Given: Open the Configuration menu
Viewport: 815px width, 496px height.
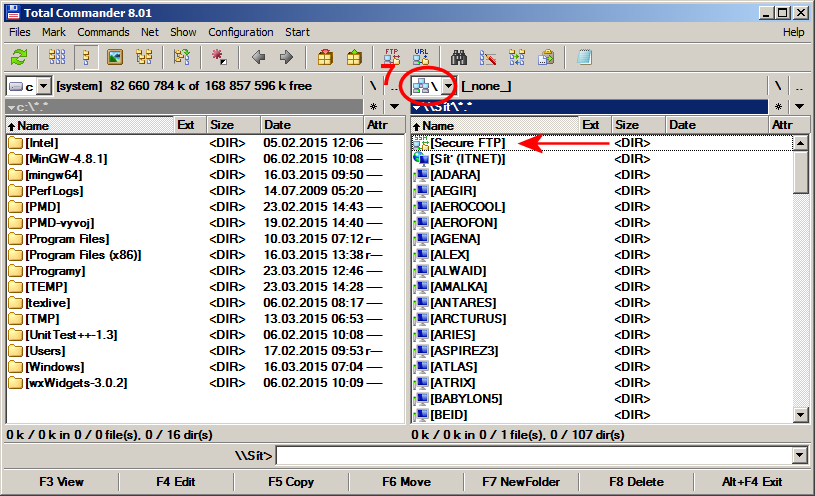Looking at the screenshot, I should tap(240, 32).
